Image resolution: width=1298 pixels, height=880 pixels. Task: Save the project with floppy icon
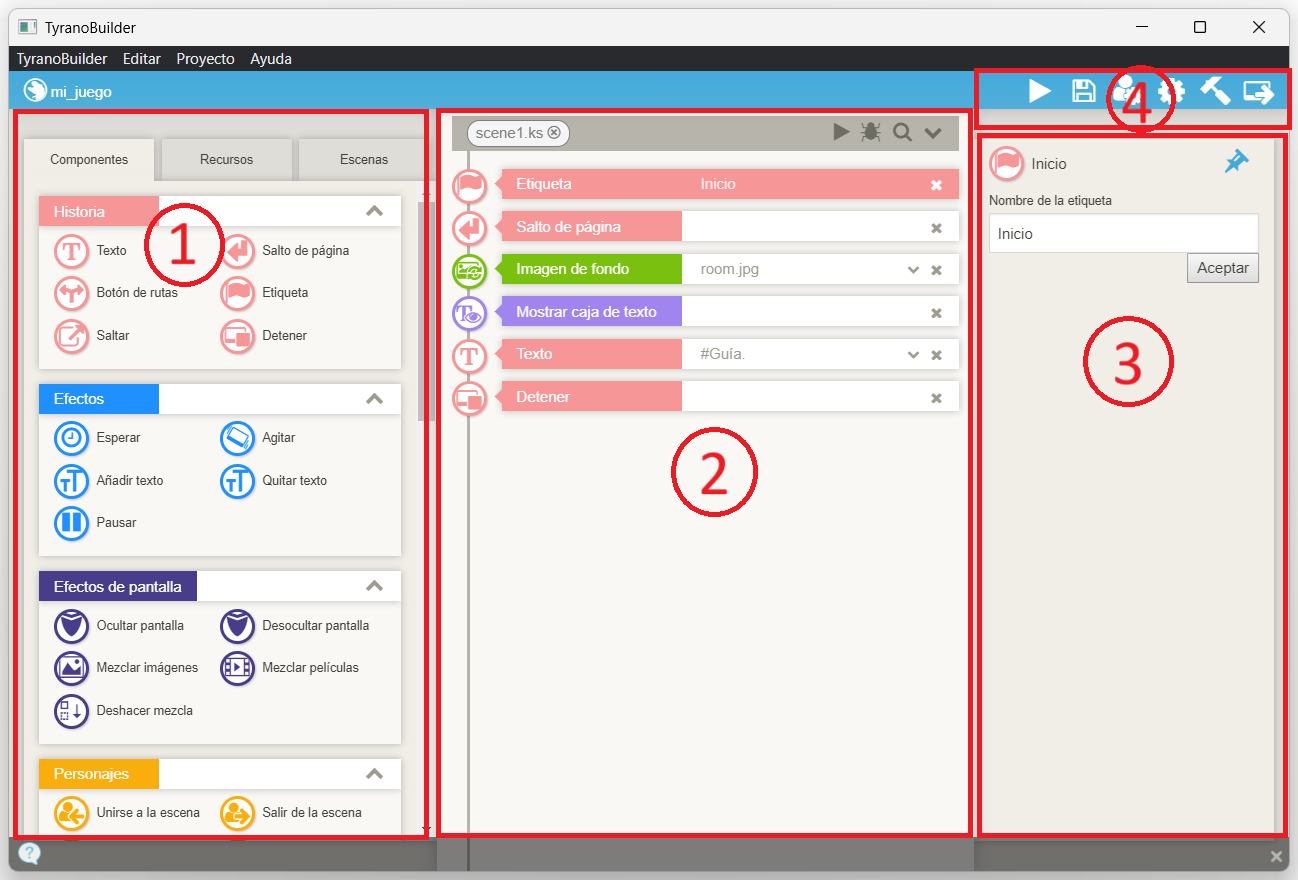[1083, 92]
